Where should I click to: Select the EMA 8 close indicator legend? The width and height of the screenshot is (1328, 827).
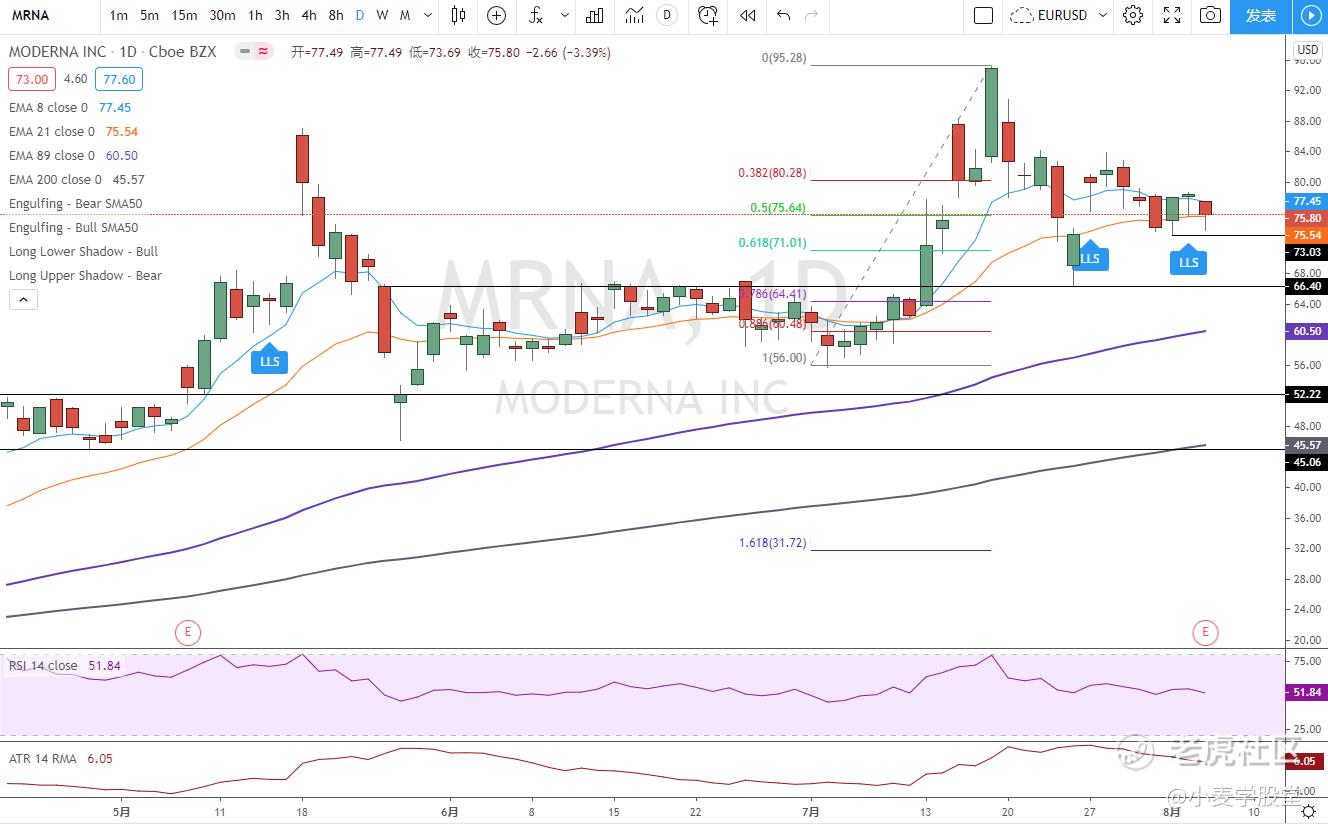coord(70,107)
